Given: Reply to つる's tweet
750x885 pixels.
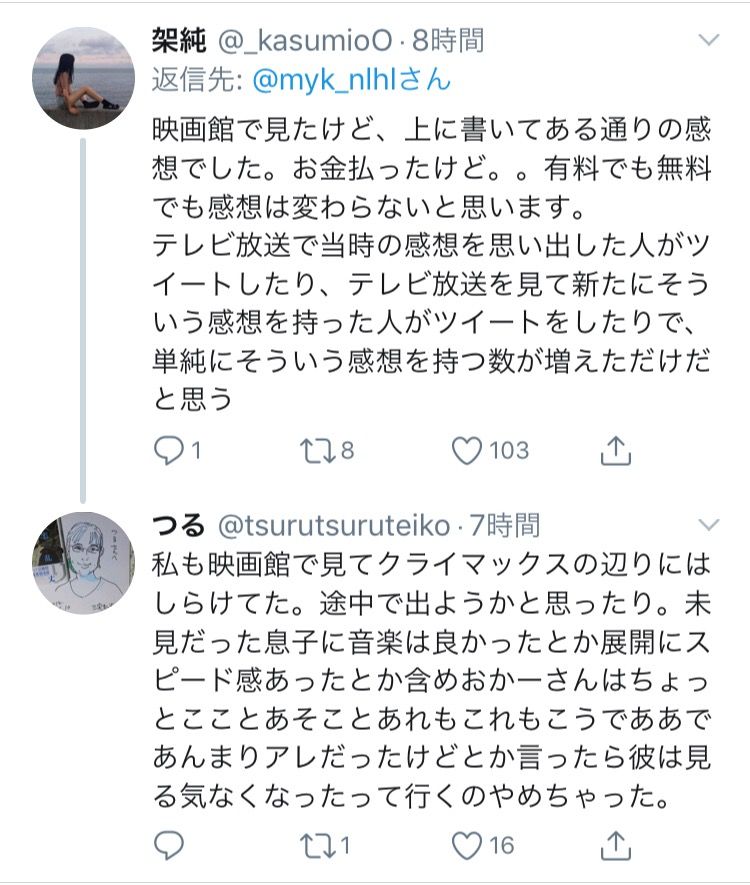Looking at the screenshot, I should pos(170,845).
